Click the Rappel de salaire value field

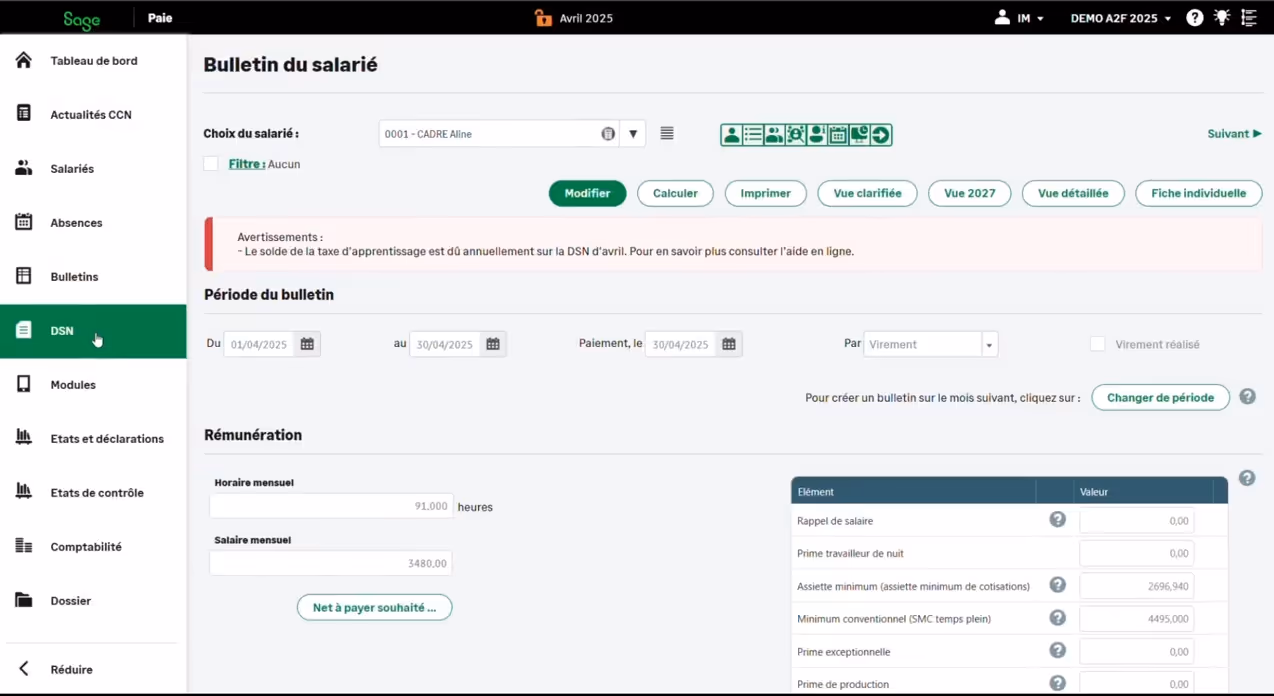(x=1136, y=520)
